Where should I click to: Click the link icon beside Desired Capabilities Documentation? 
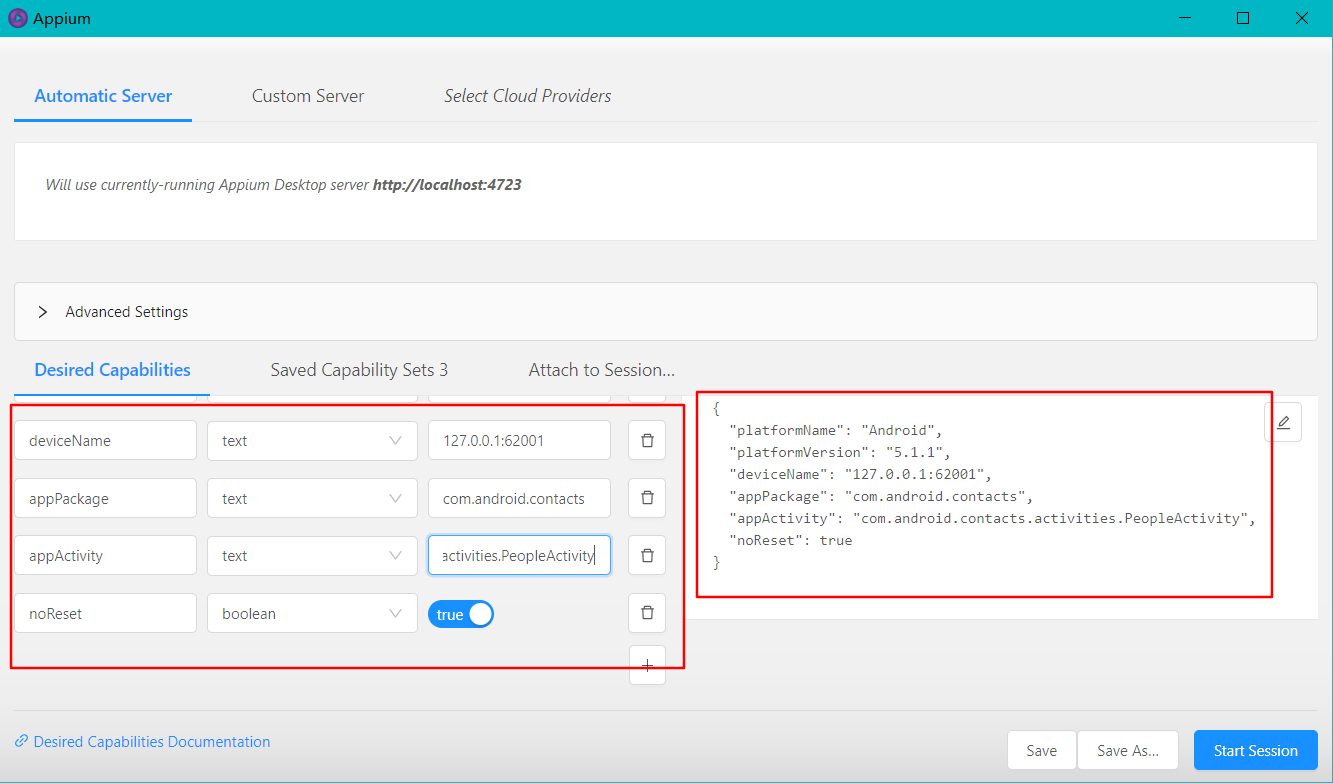click(22, 741)
